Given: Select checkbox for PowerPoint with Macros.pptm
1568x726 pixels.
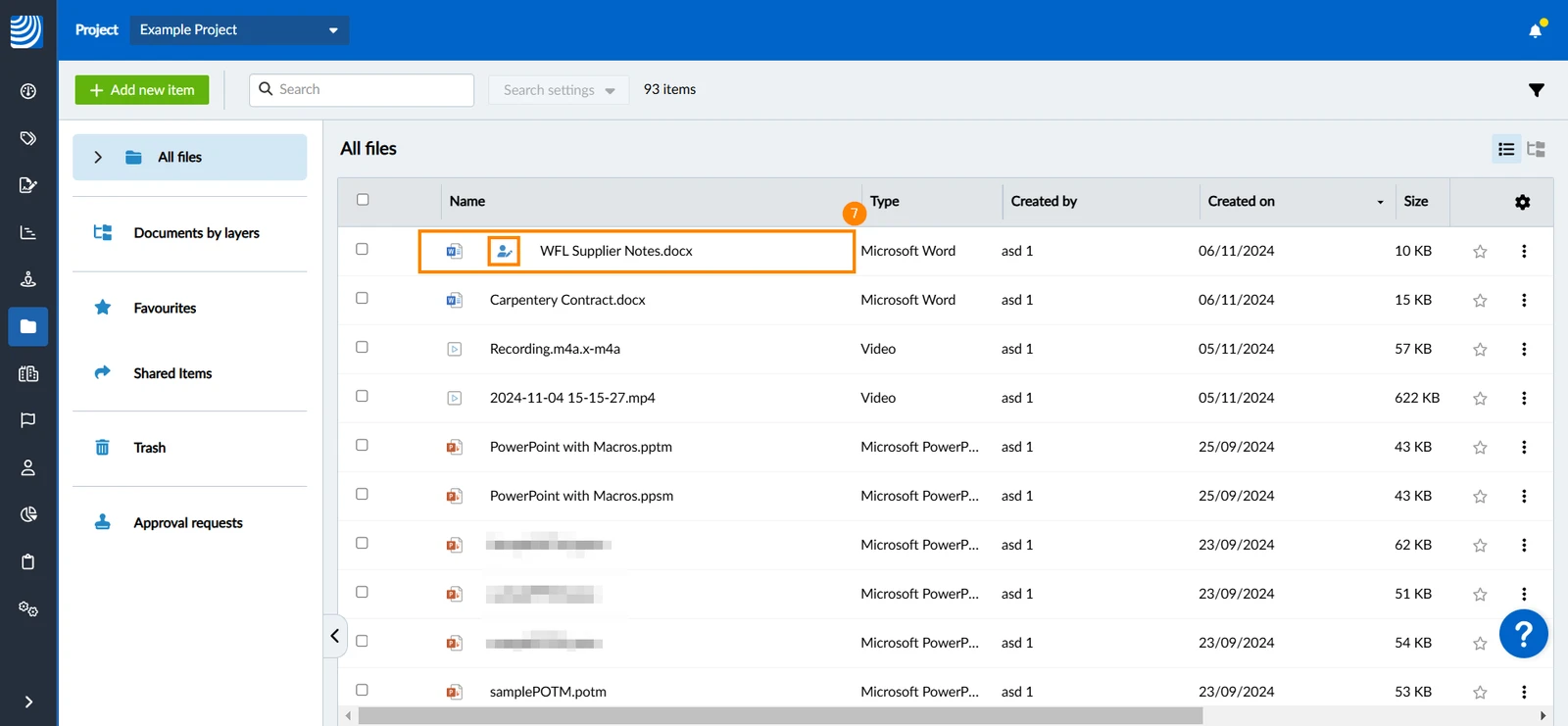Looking at the screenshot, I should 362,445.
